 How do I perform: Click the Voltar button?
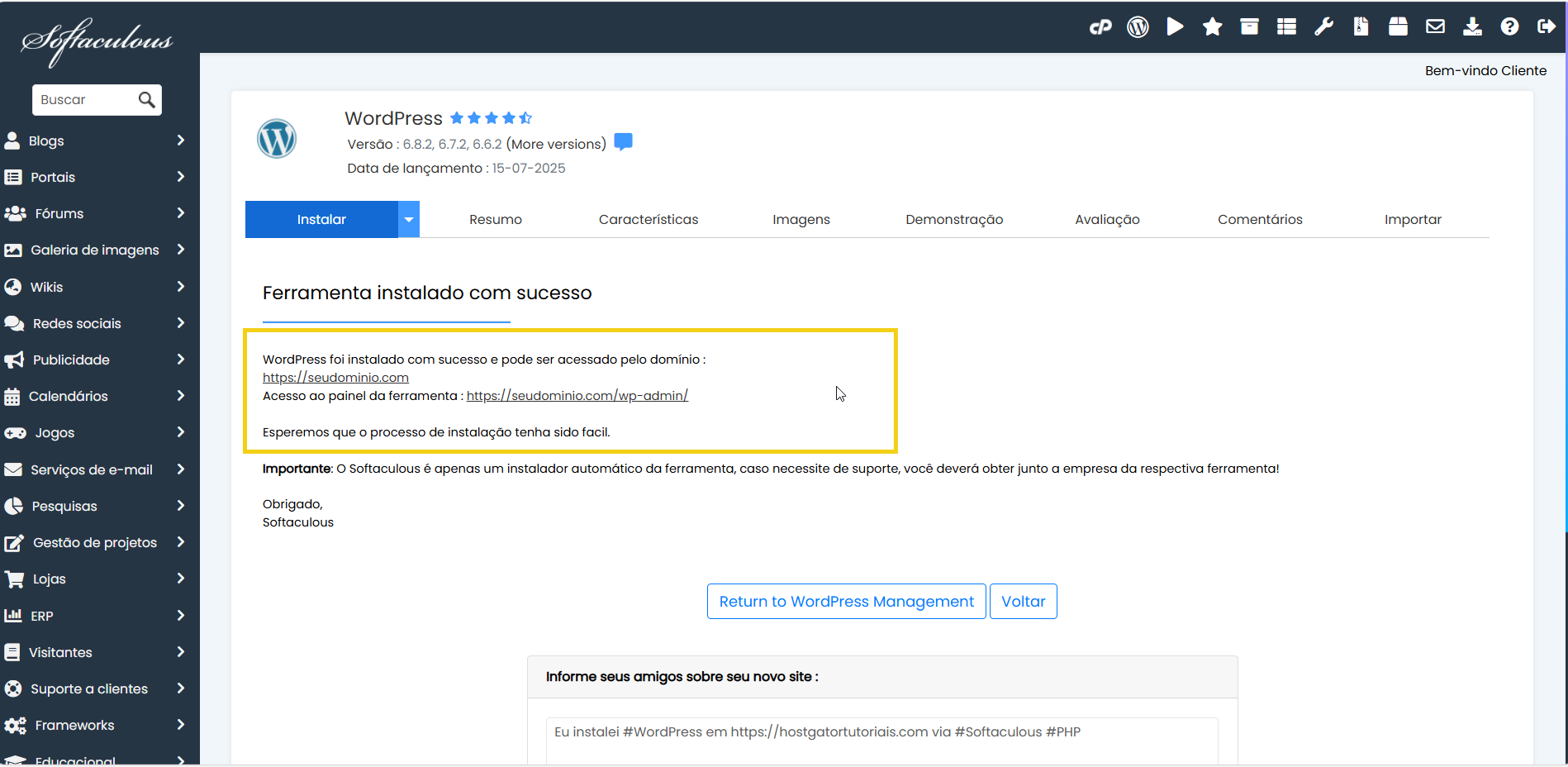(1024, 602)
